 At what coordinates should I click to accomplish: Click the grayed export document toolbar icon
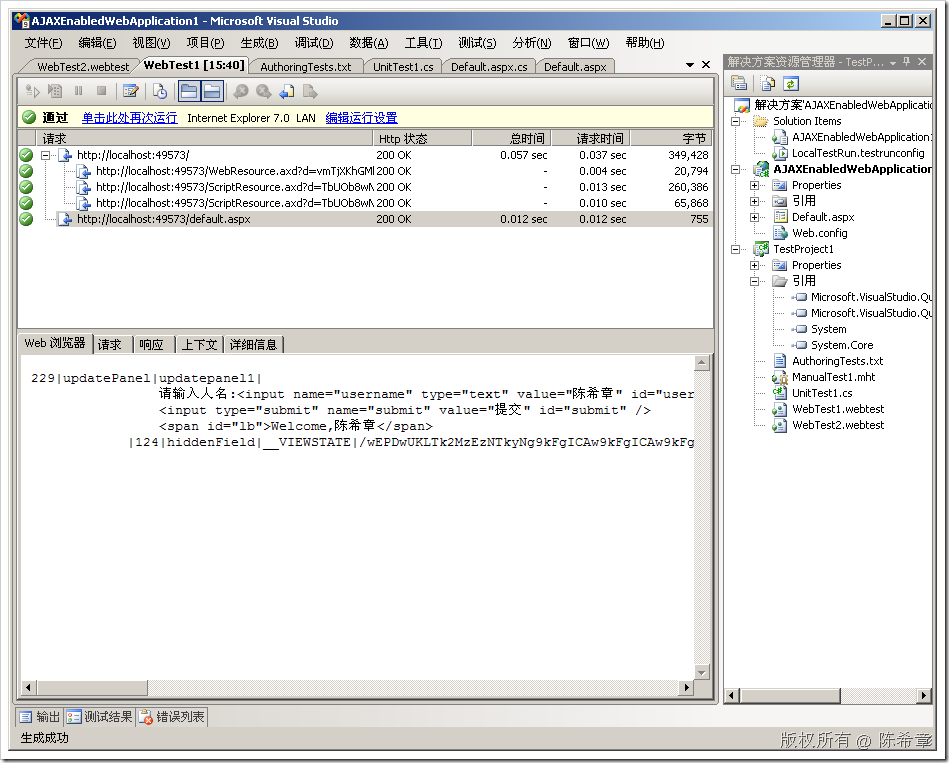point(310,91)
